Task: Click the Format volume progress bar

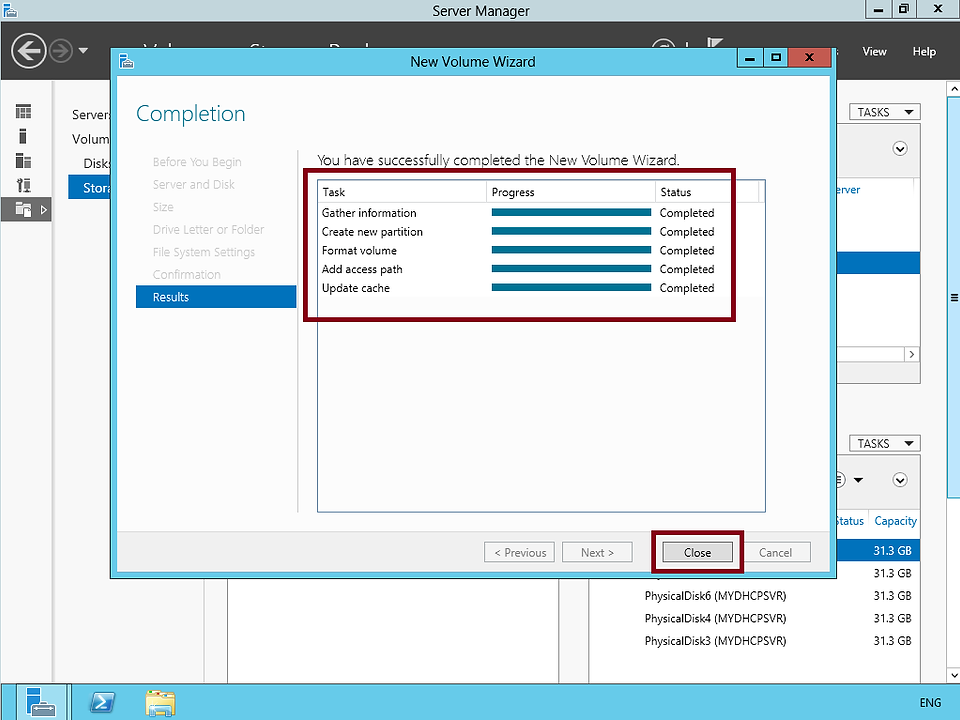Action: [x=571, y=250]
